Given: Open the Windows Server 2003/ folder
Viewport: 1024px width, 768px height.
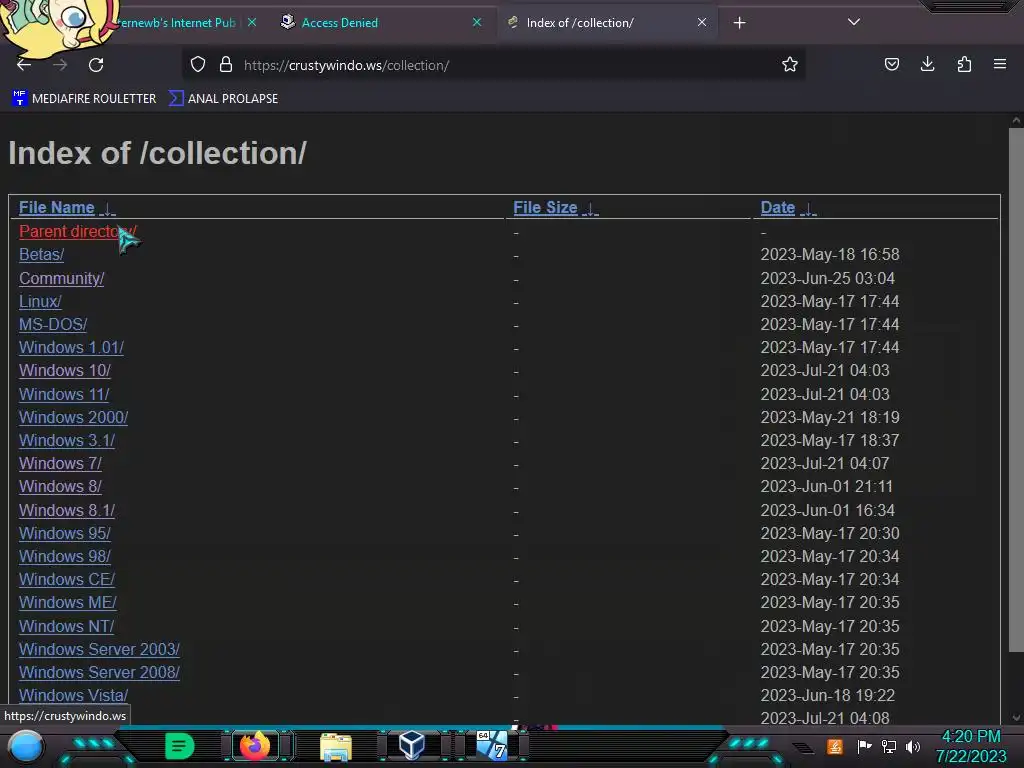Looking at the screenshot, I should (x=99, y=649).
